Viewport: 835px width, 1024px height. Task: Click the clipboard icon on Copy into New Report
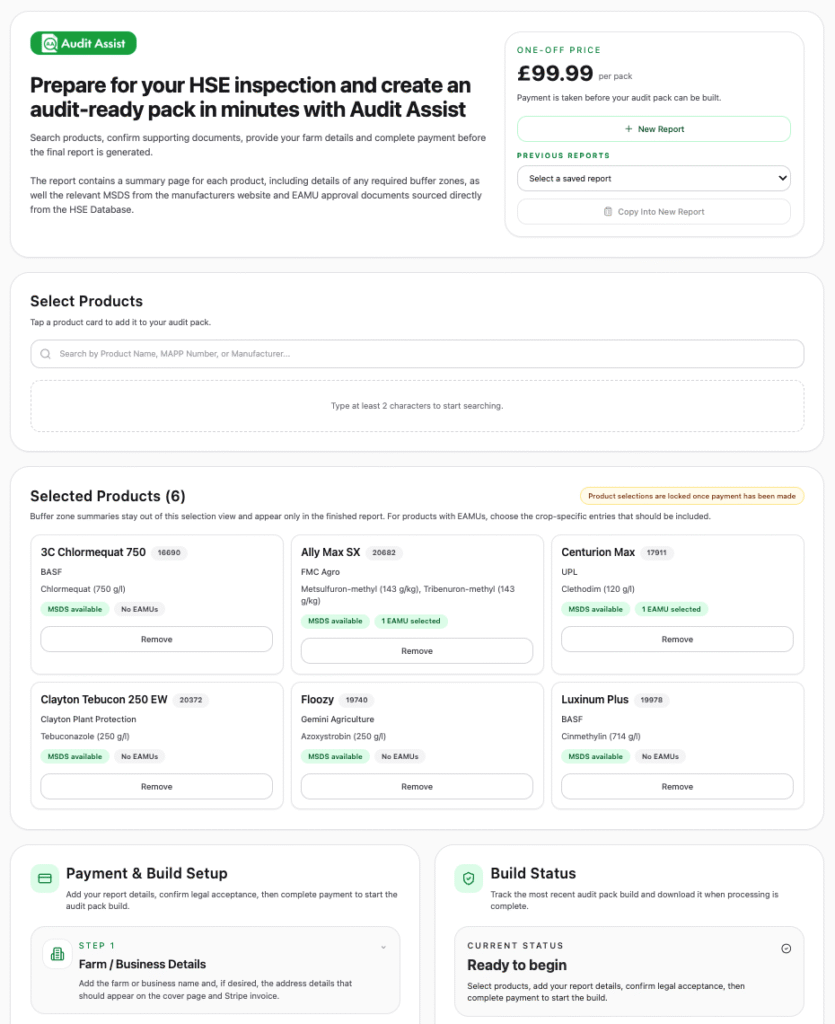point(608,212)
